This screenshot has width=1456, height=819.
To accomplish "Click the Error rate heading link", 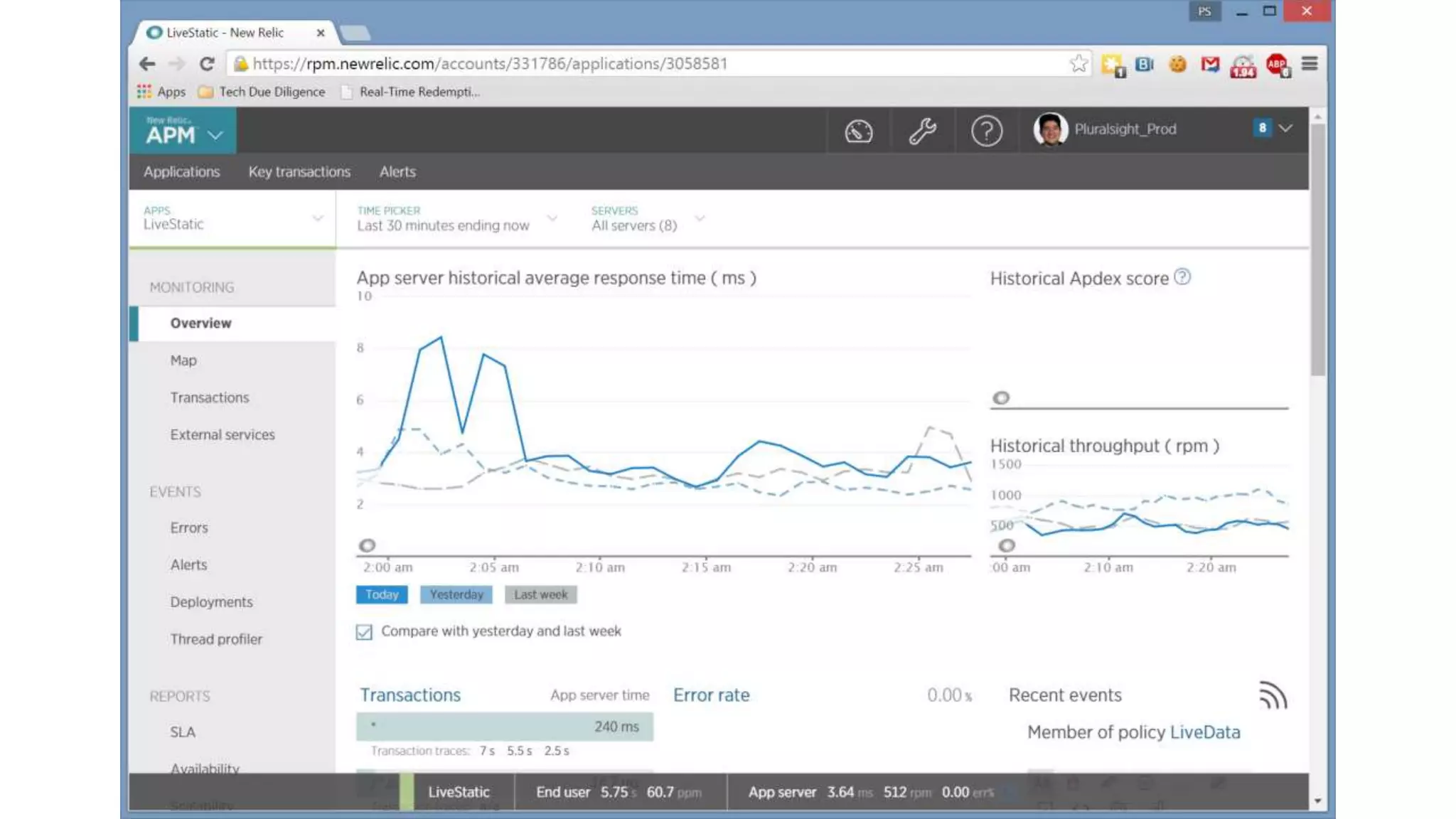I will [711, 695].
